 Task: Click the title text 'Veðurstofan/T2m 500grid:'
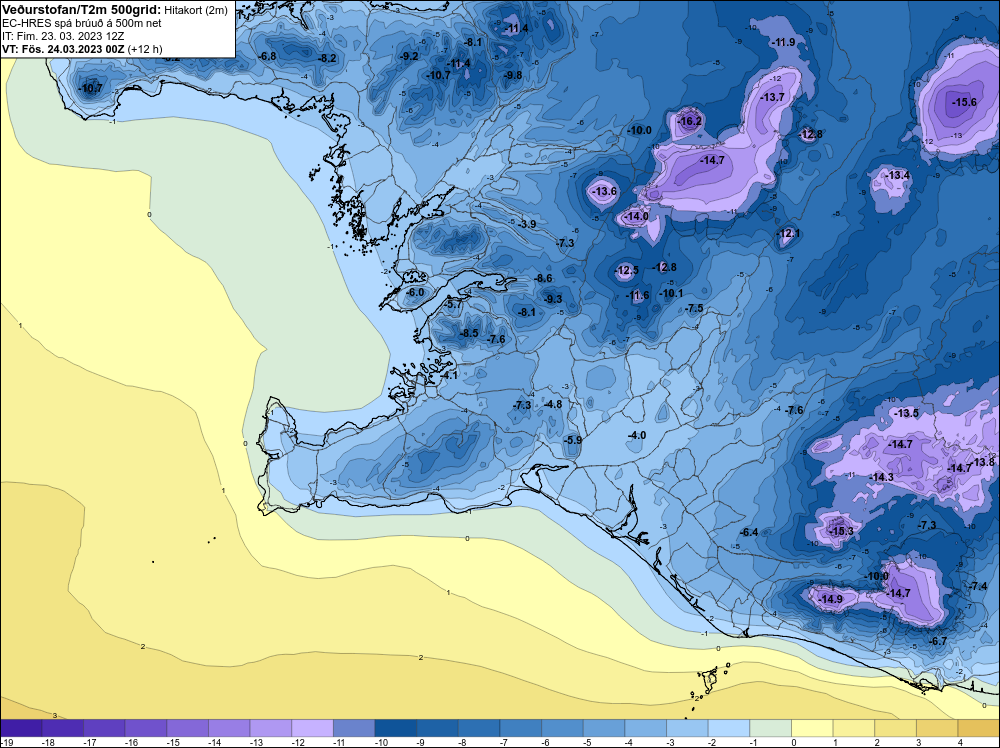point(82,10)
